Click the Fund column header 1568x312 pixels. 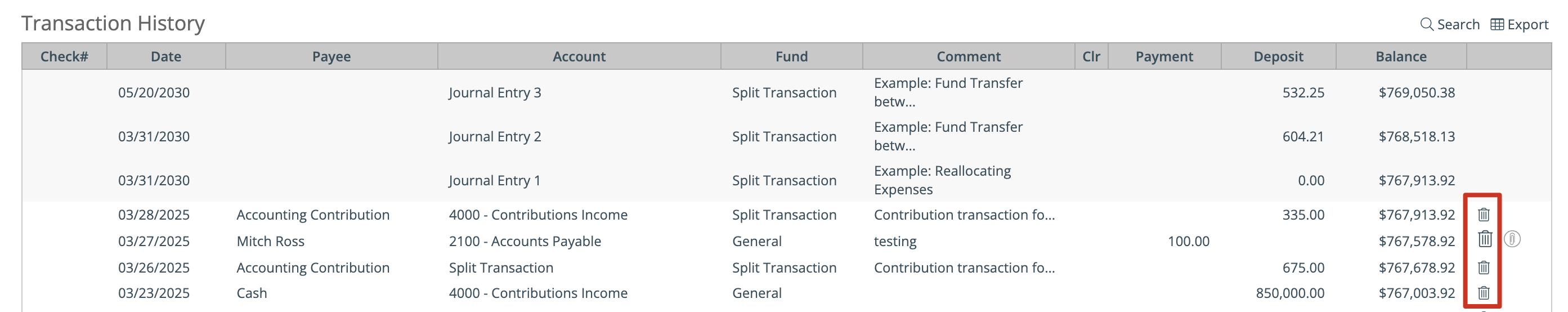click(791, 57)
